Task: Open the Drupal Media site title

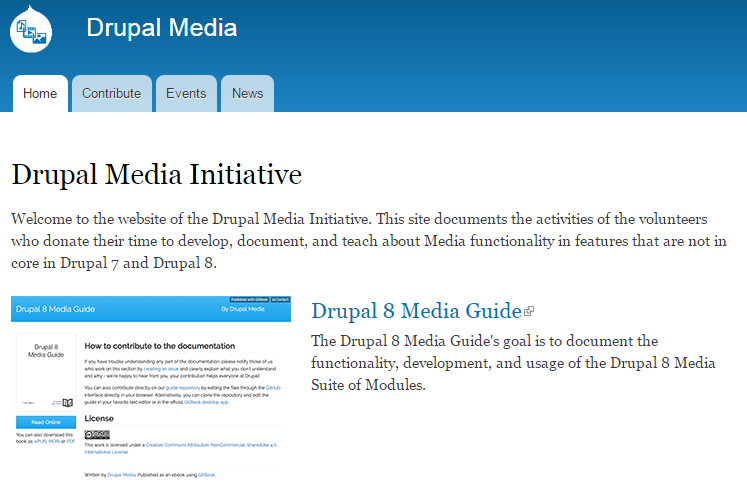Action: coord(162,28)
